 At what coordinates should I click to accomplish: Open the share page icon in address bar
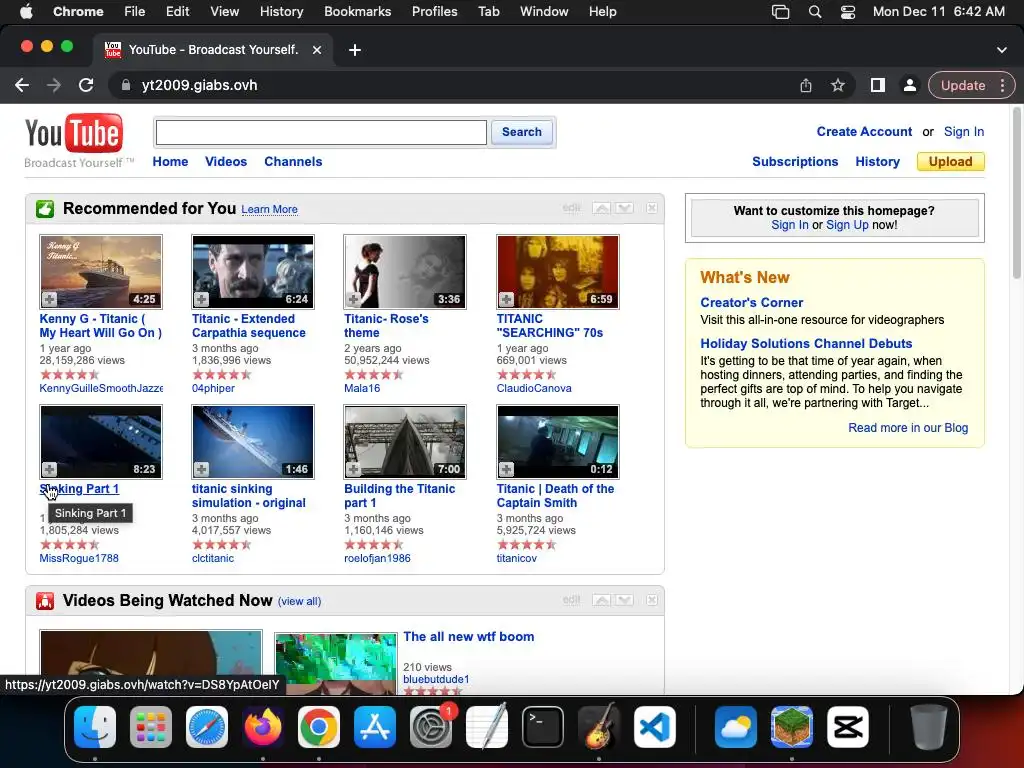806,85
